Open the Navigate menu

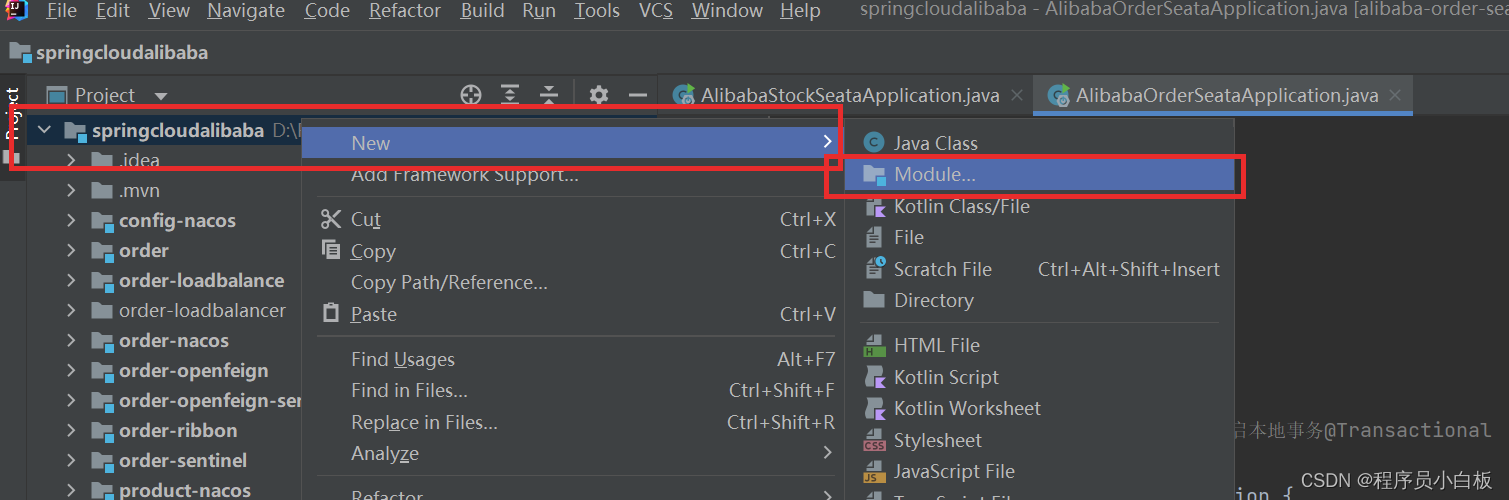coord(246,11)
